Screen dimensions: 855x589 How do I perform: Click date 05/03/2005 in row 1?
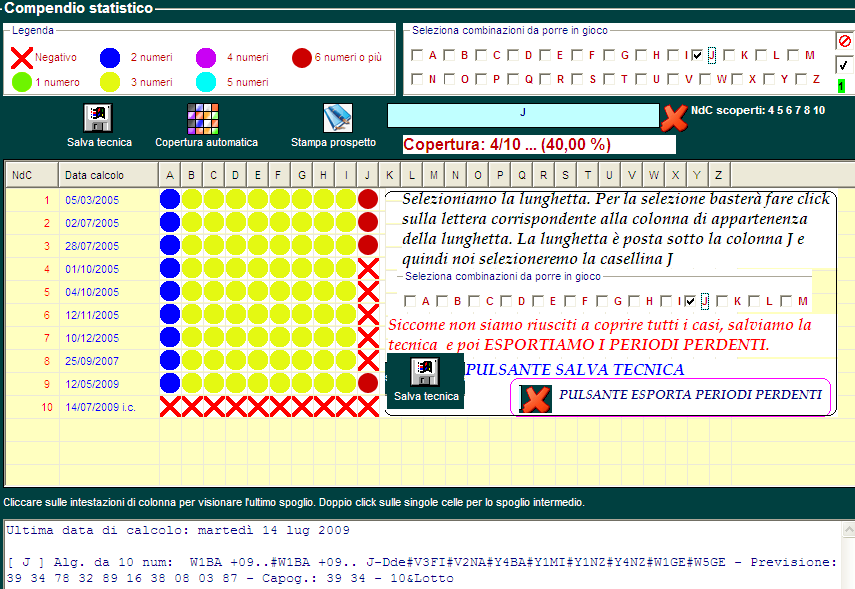92,200
